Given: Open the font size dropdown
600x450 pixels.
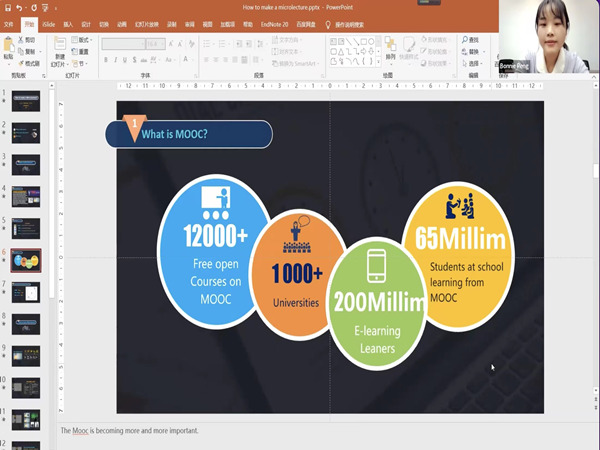Looking at the screenshot, I should point(160,43).
